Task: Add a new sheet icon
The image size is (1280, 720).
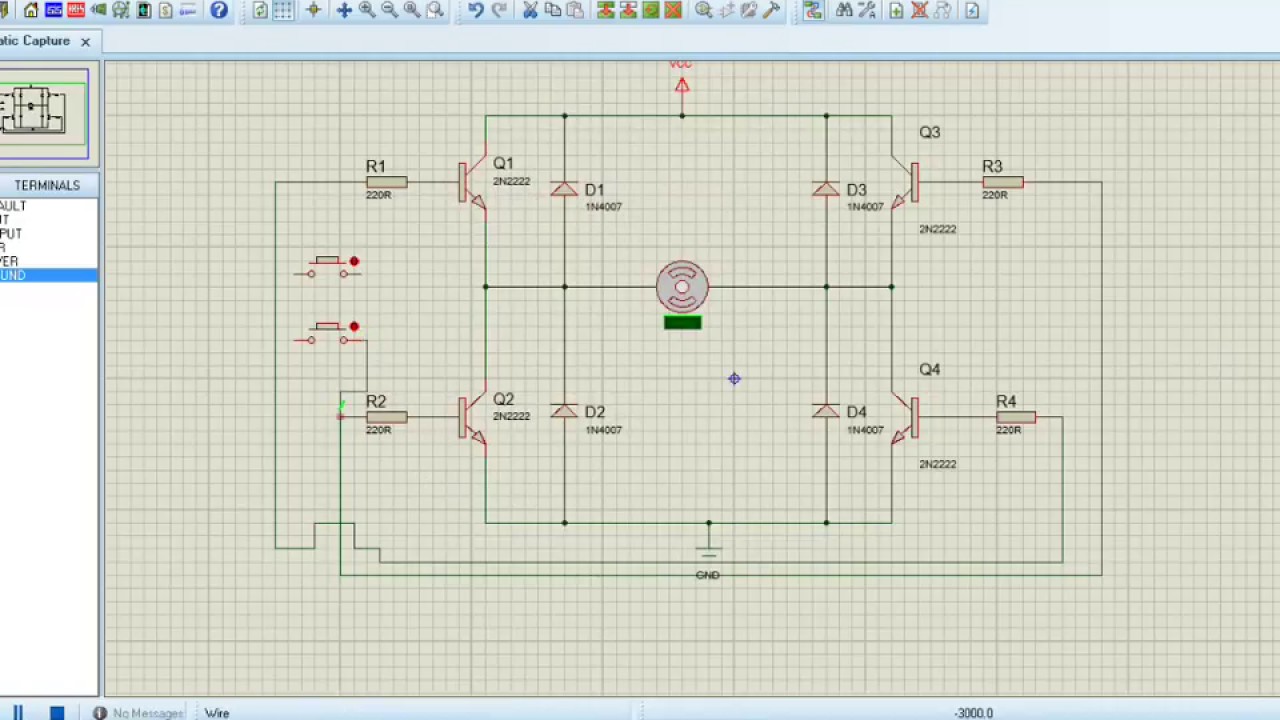Action: (x=896, y=10)
